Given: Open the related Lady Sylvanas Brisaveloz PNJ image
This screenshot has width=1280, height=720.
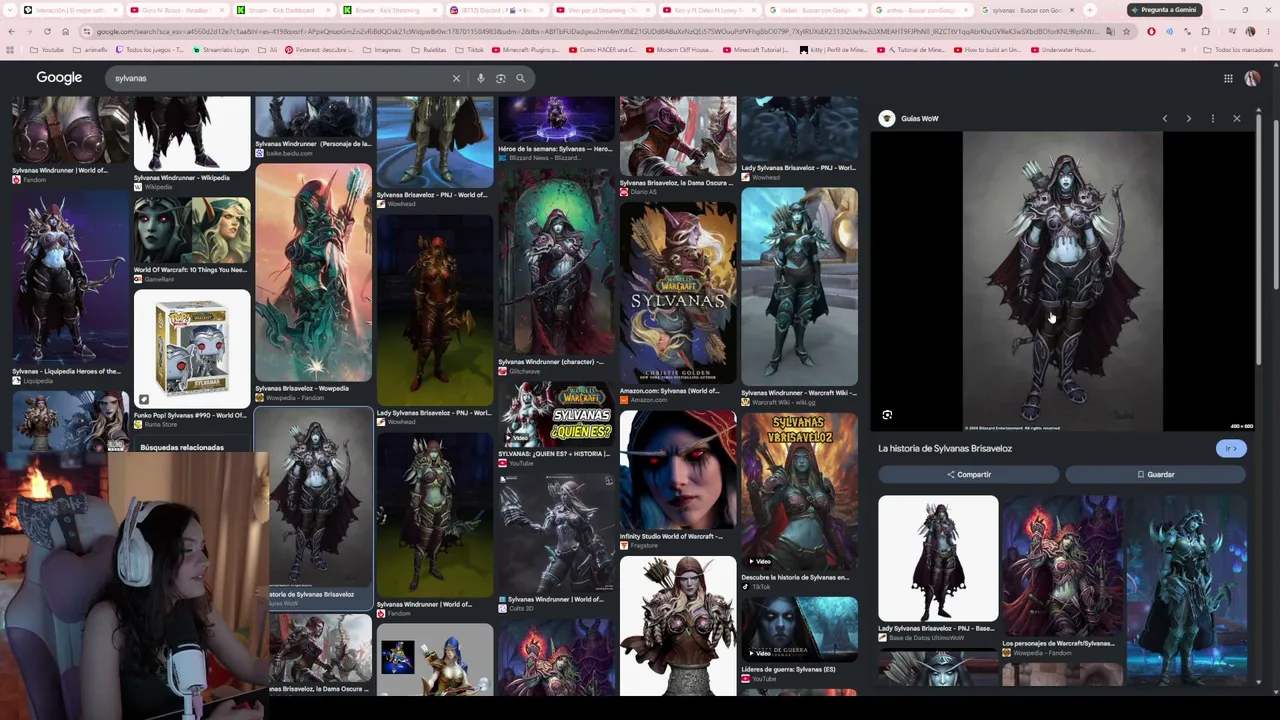Looking at the screenshot, I should (938, 558).
